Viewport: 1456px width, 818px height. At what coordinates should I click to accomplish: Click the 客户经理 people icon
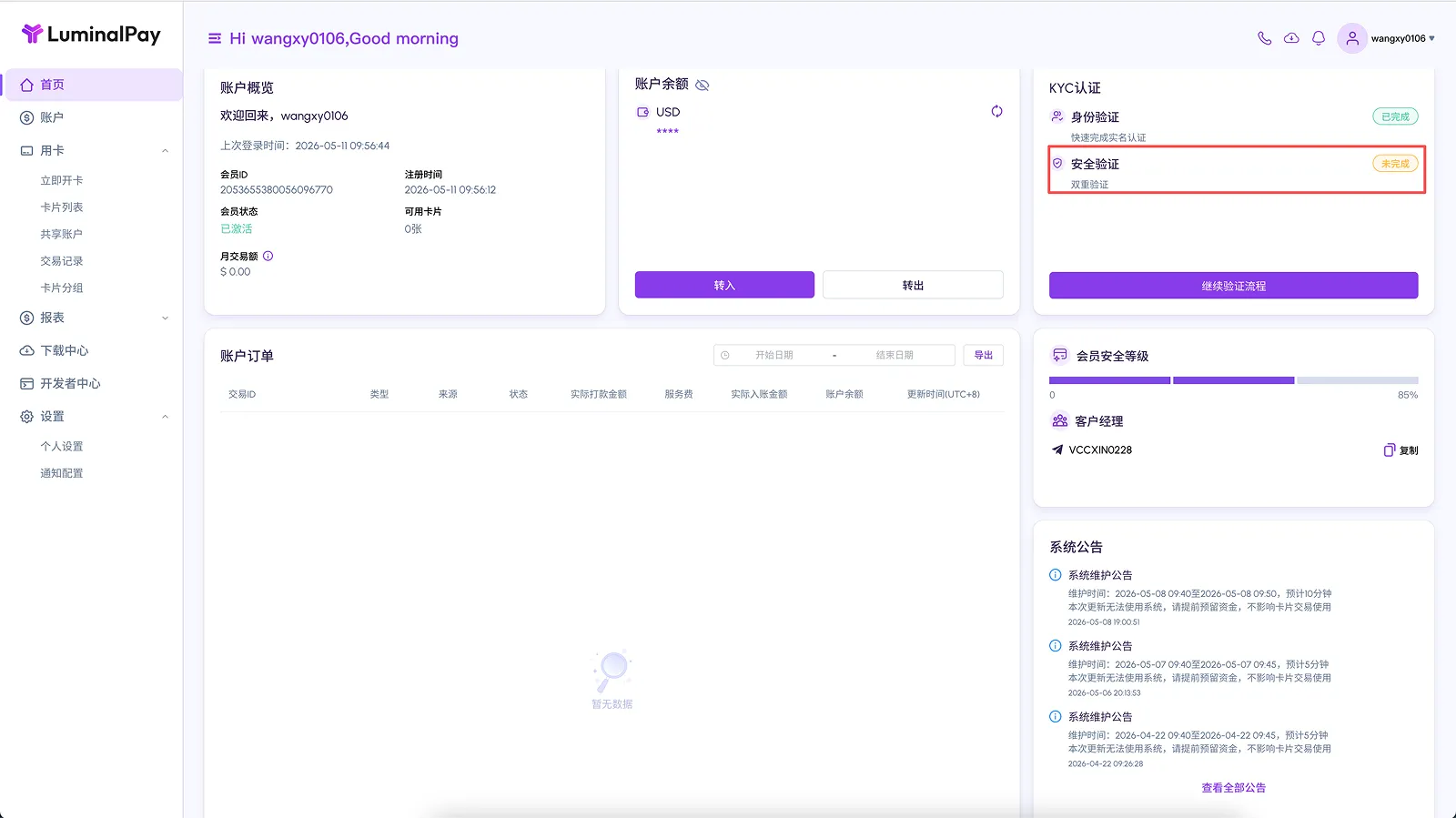pyautogui.click(x=1059, y=420)
